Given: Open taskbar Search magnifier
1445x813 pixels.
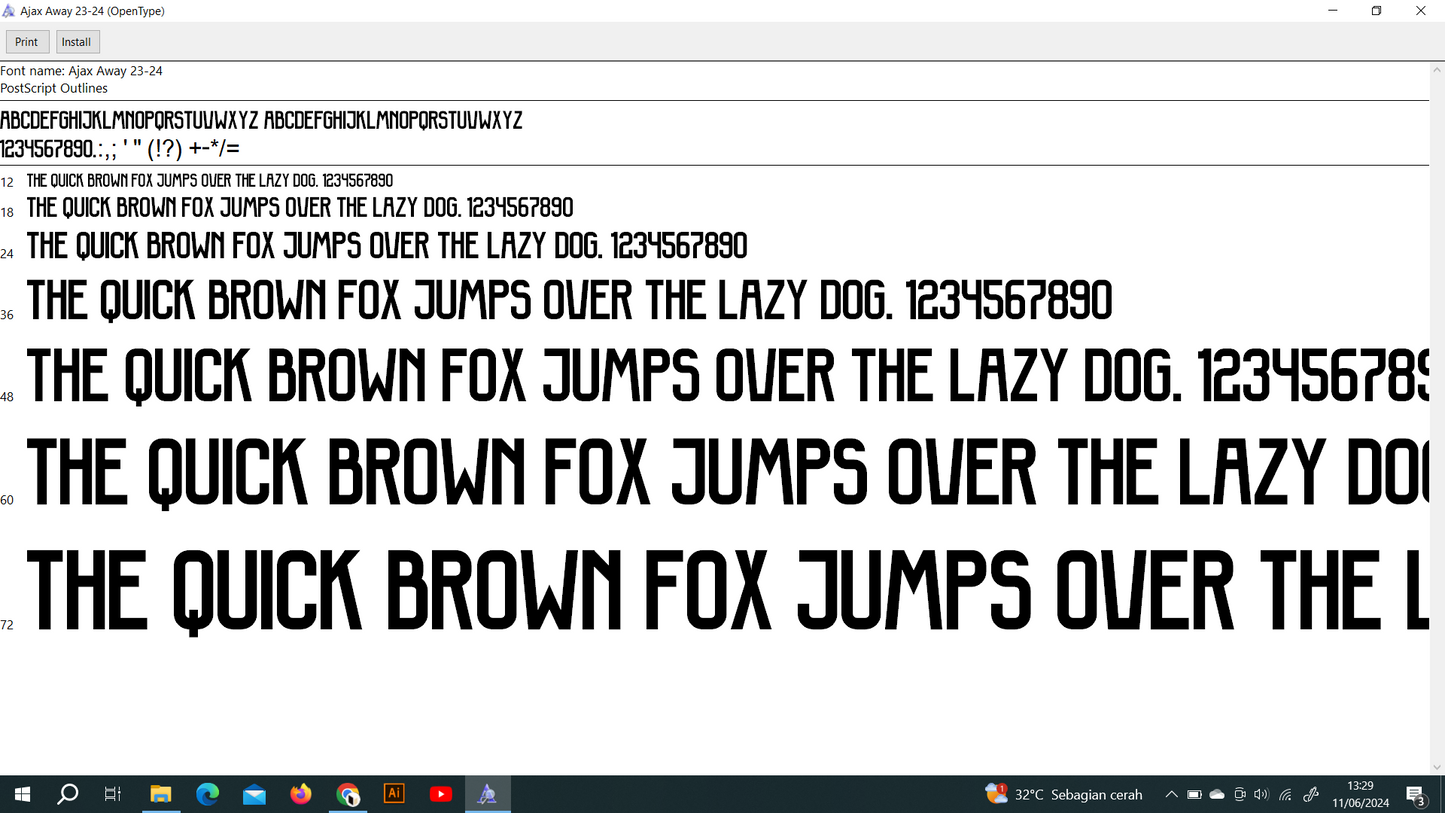Looking at the screenshot, I should [x=68, y=794].
